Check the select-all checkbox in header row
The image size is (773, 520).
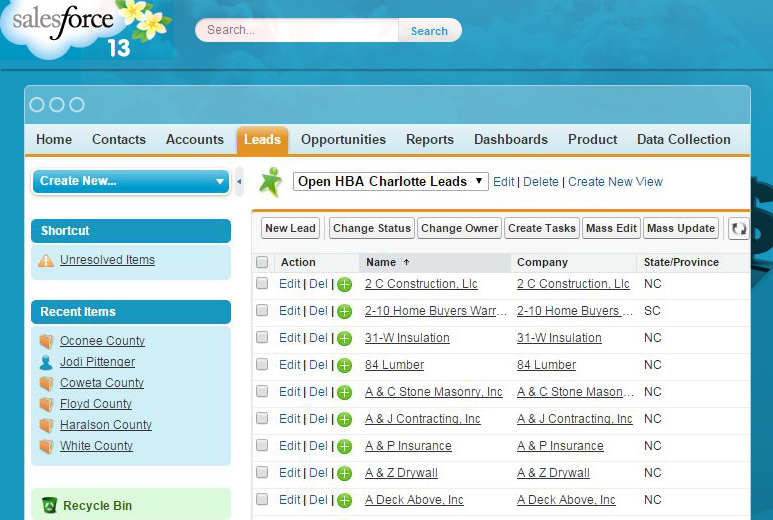[x=262, y=262]
